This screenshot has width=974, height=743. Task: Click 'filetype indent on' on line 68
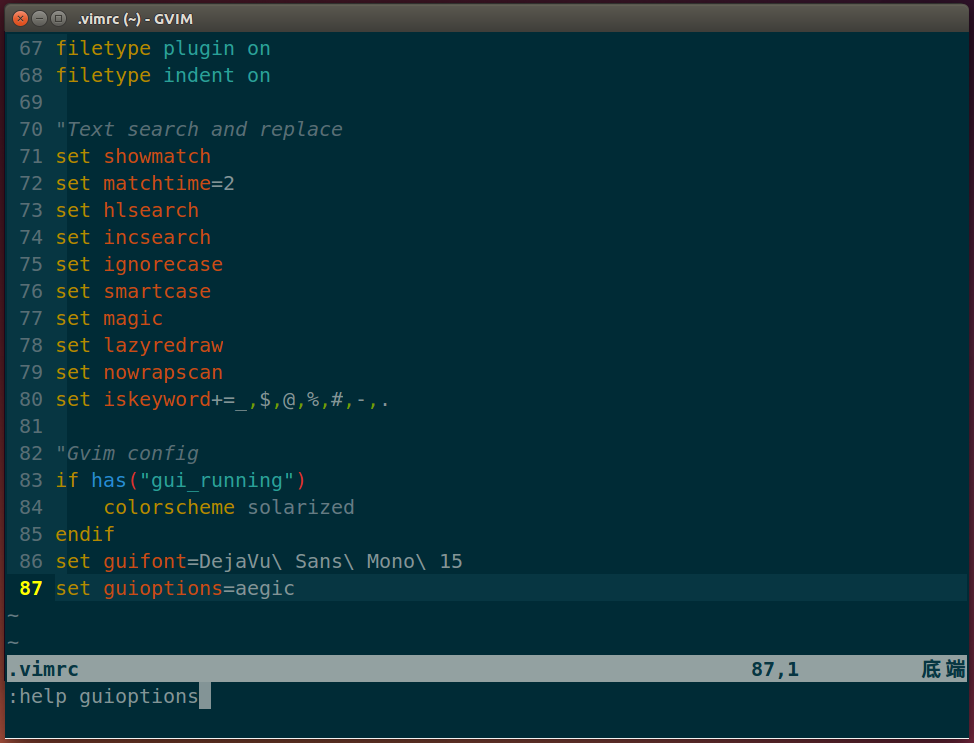point(163,76)
